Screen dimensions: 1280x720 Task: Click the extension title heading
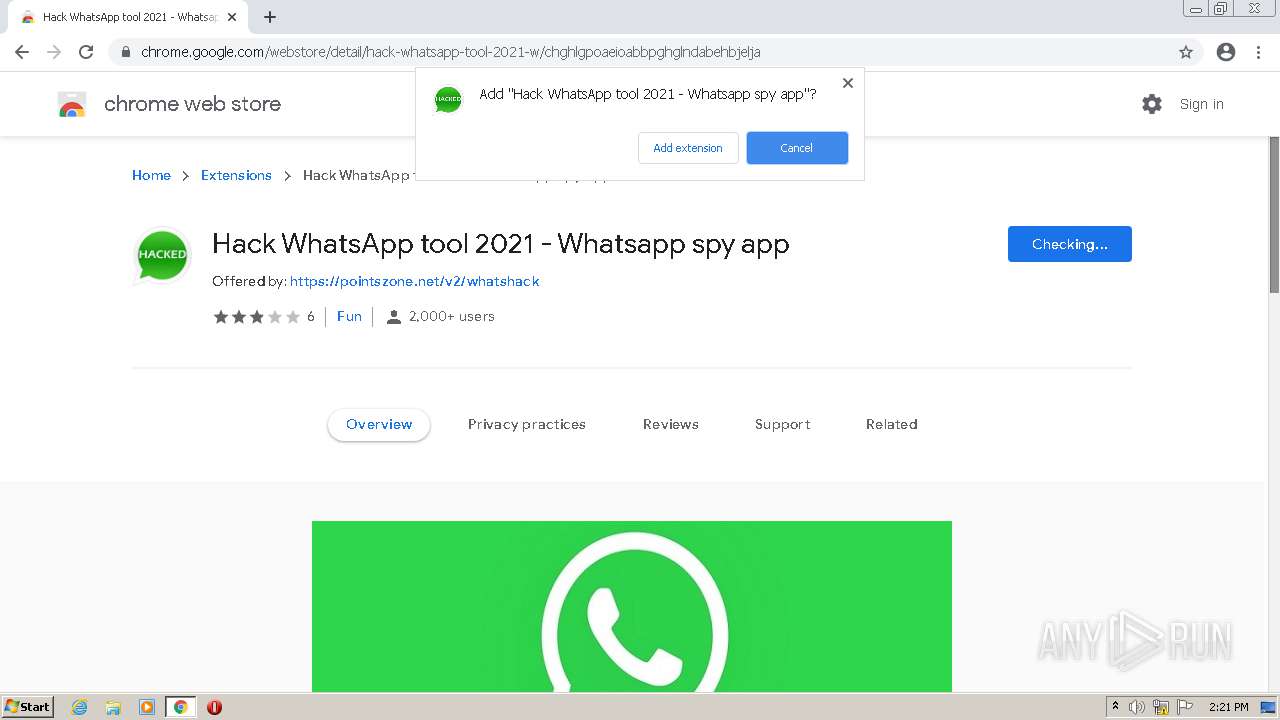(501, 243)
